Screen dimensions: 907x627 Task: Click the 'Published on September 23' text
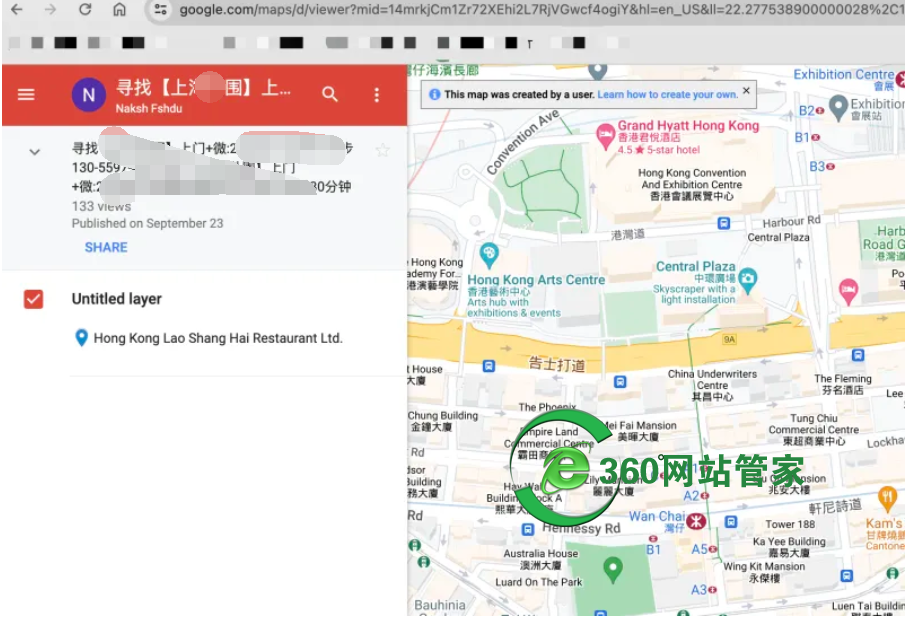pyautogui.click(x=148, y=223)
